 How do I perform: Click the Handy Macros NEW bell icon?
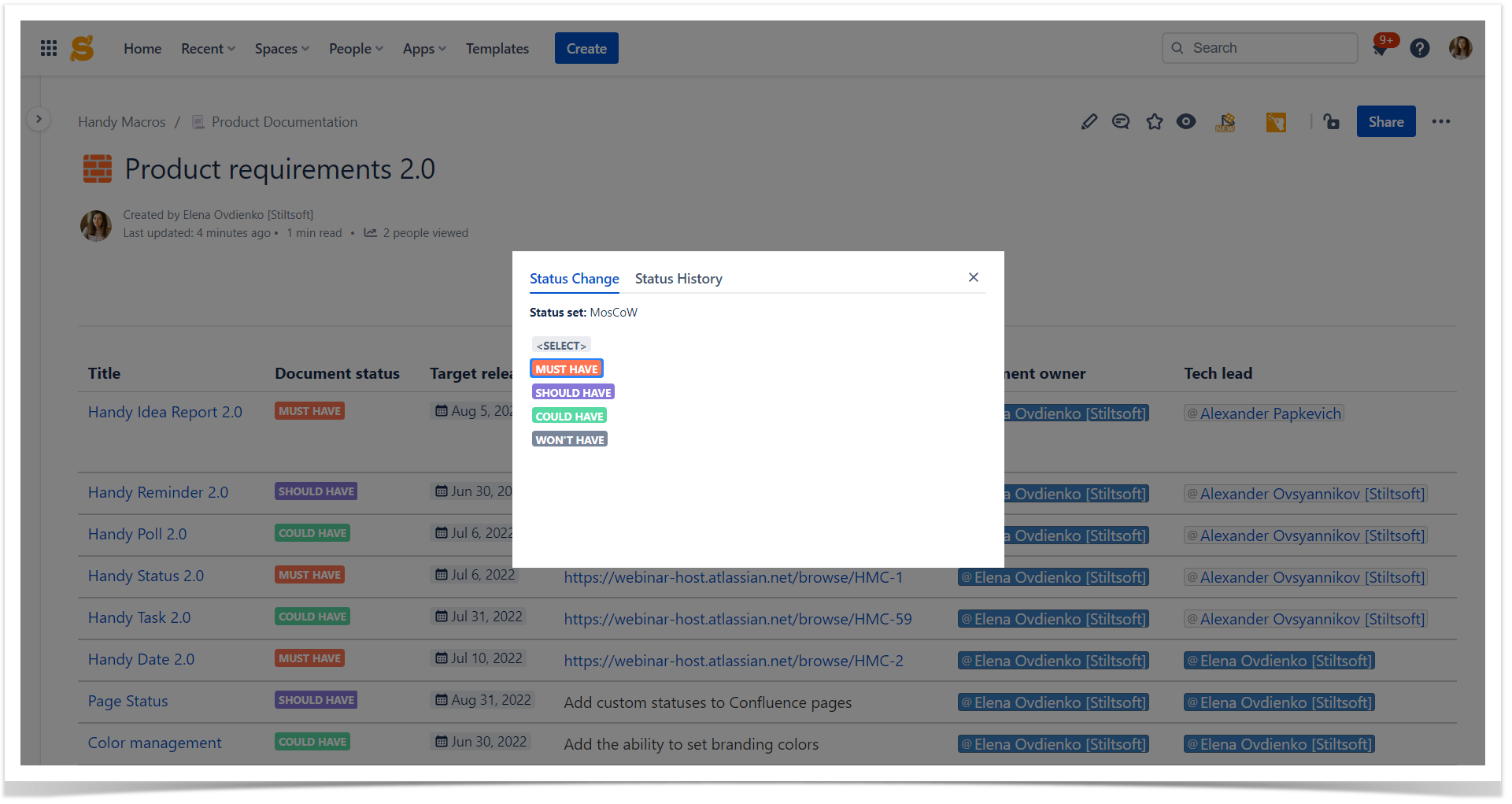(1225, 122)
